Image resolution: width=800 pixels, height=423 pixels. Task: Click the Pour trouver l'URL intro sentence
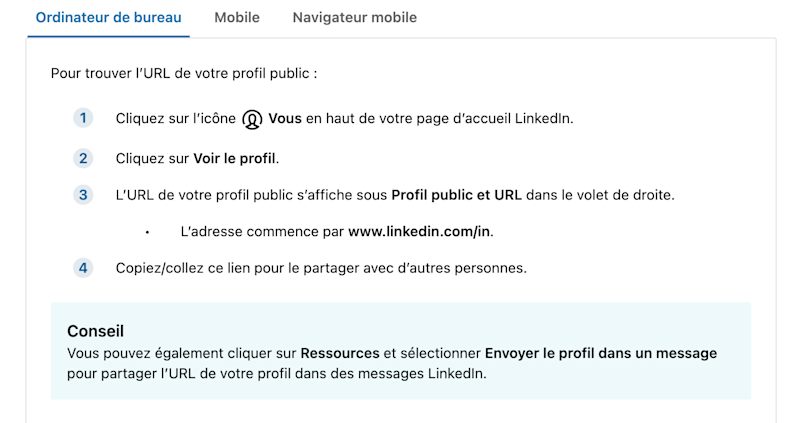click(x=184, y=73)
